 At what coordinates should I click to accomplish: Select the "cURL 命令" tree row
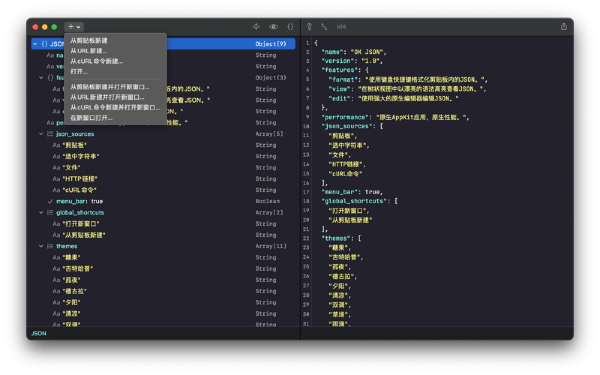tap(163, 190)
